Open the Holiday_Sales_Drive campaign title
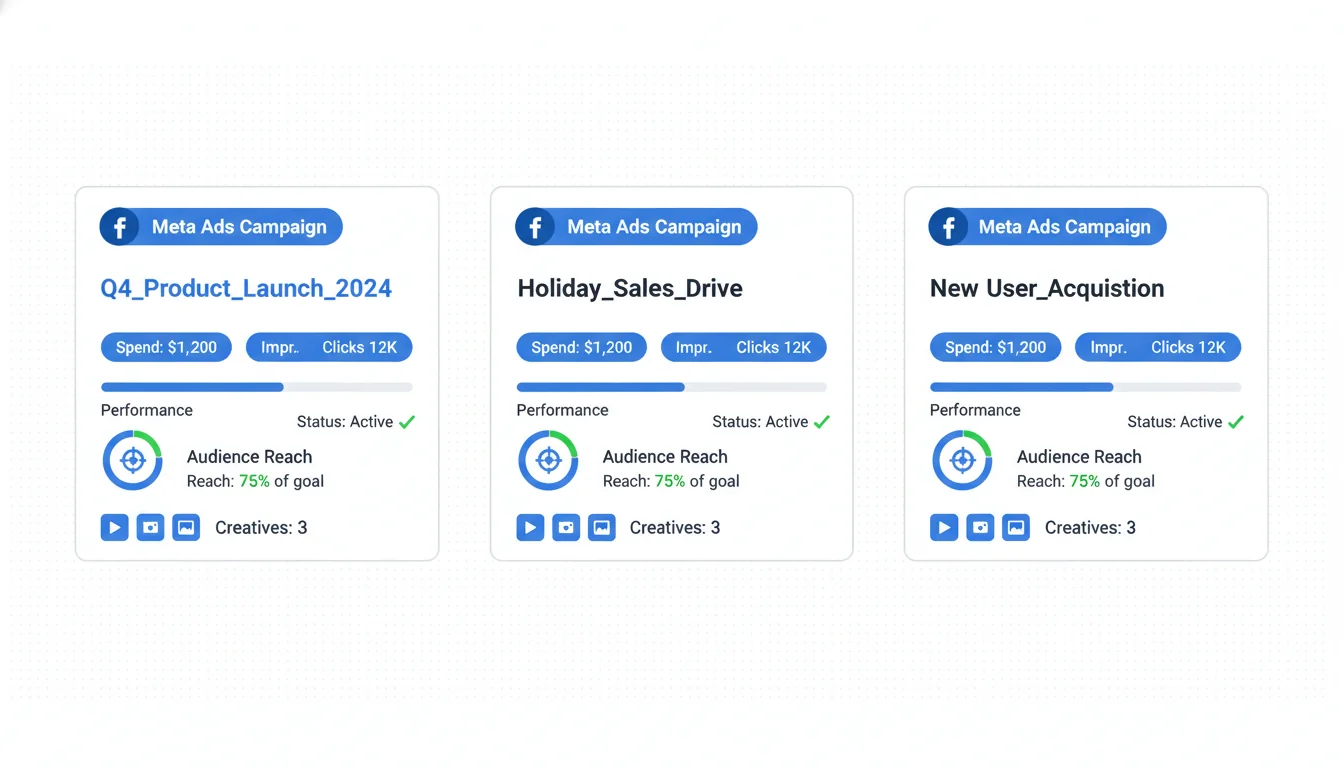The image size is (1344, 768). click(630, 289)
